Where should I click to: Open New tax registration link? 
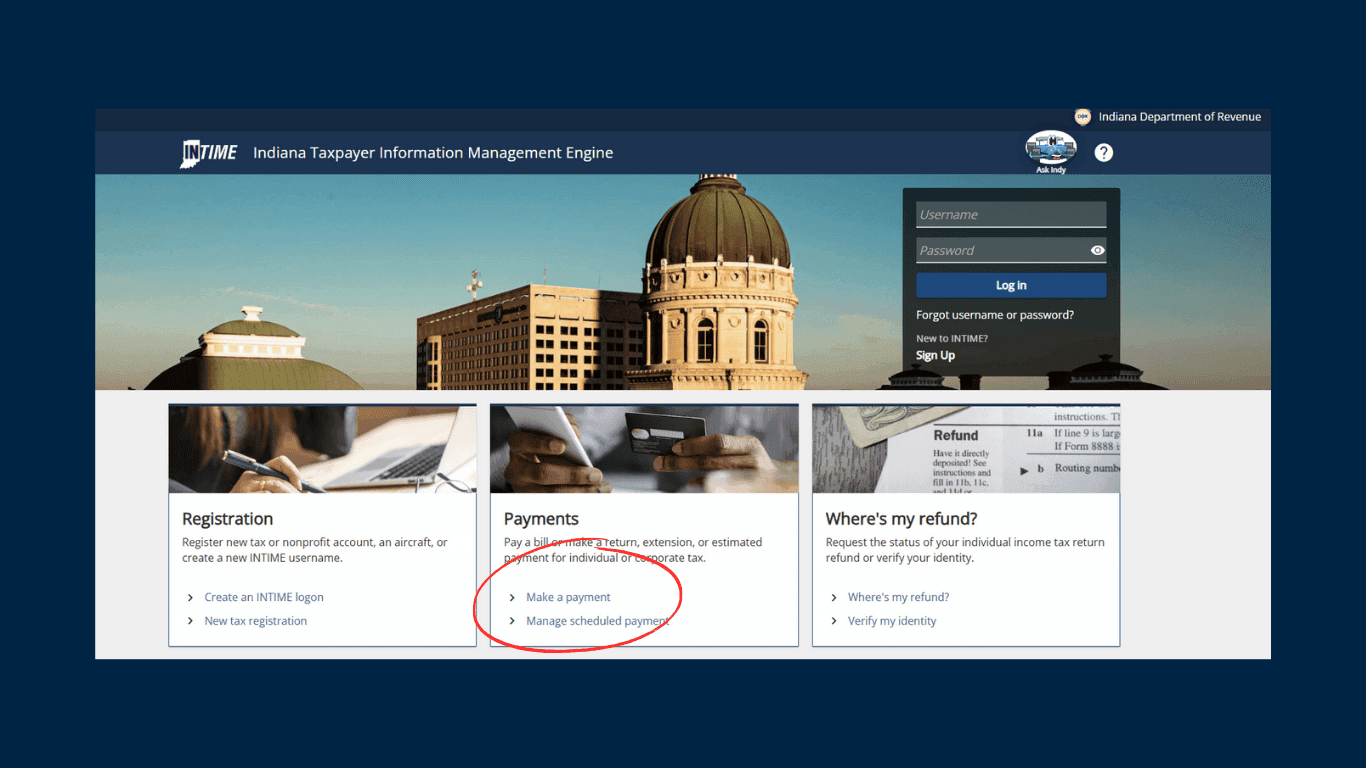coord(255,621)
